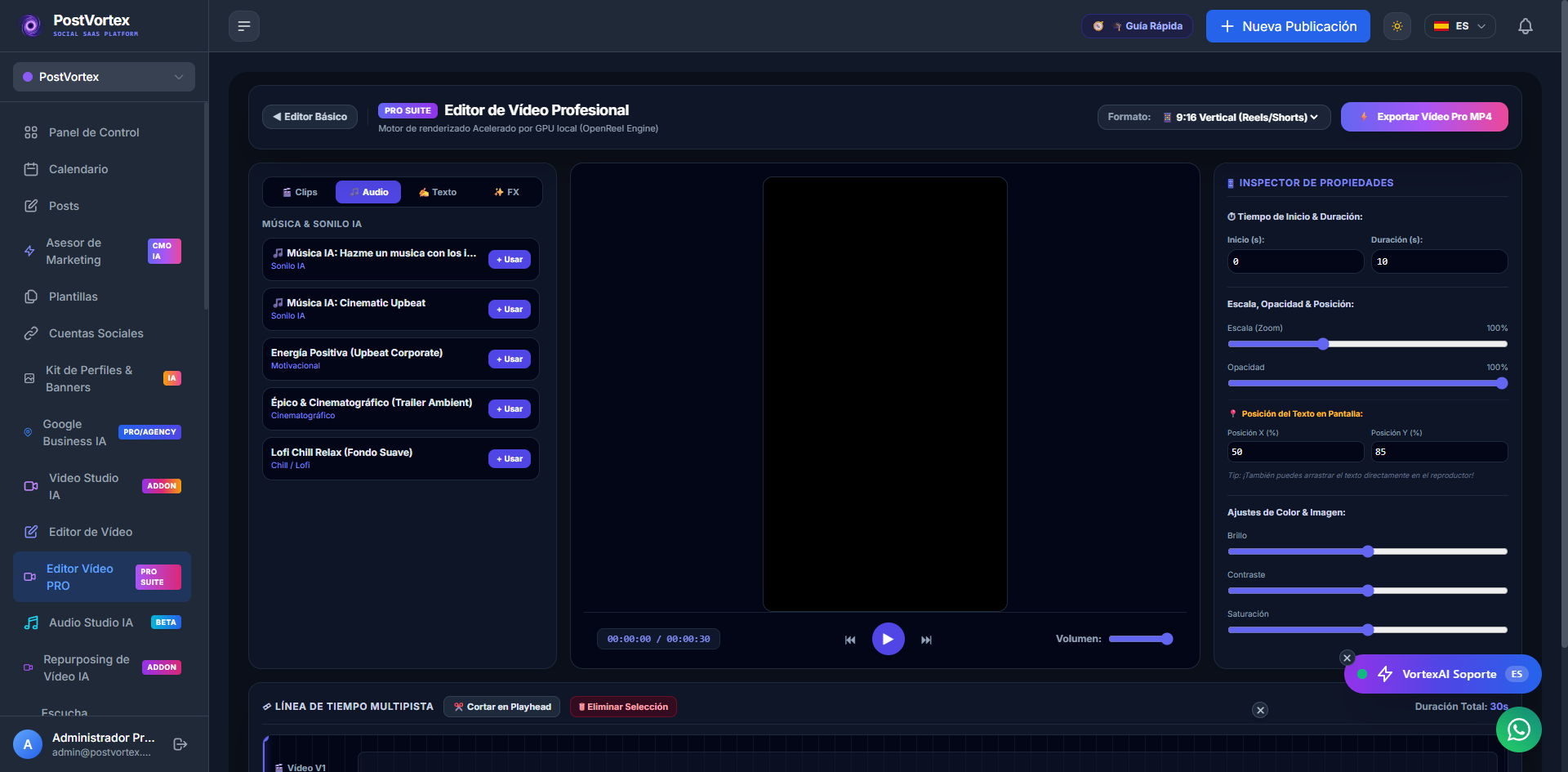Open Guía Rápida
Viewport: 1568px width, 772px height.
(x=1137, y=26)
